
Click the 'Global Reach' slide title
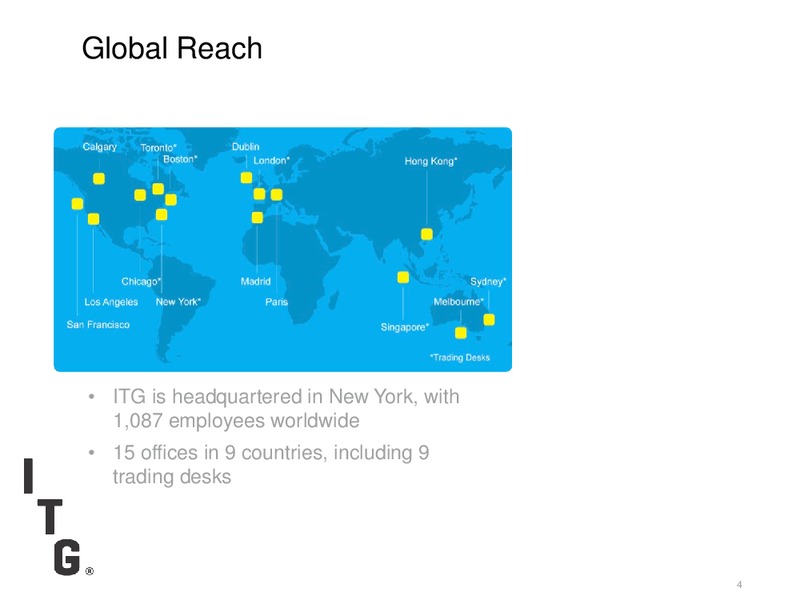tap(172, 48)
